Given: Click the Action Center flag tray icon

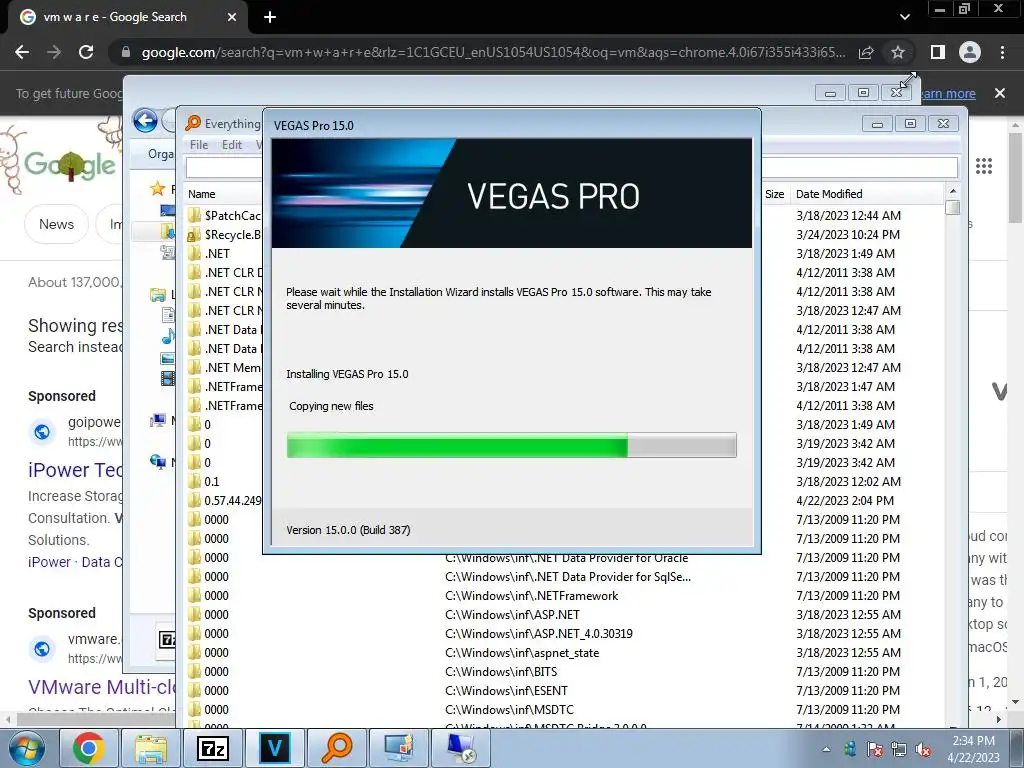Looking at the screenshot, I should [x=874, y=749].
